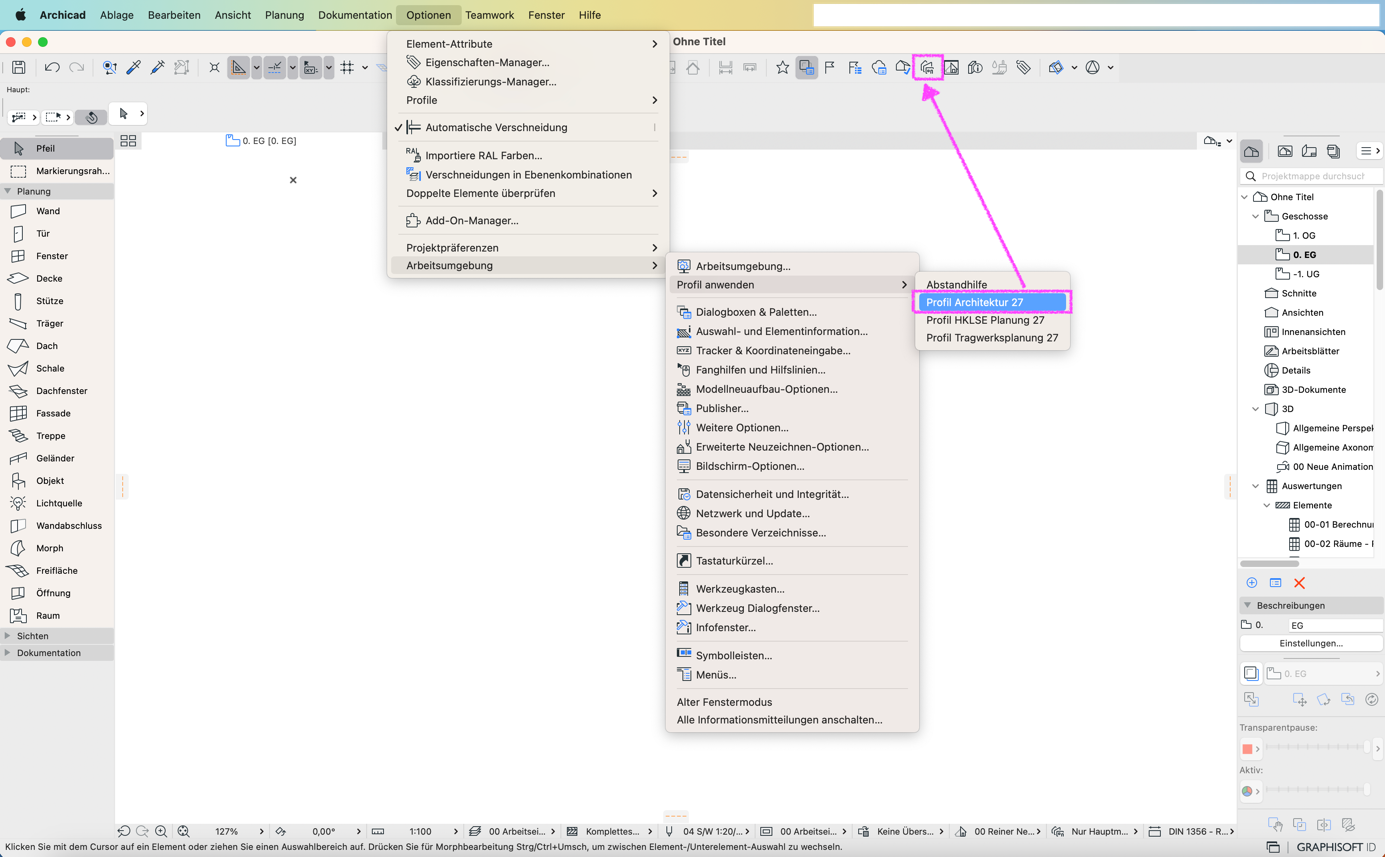The height and width of the screenshot is (857, 1385).
Task: Select the Dach tool
Action: [x=57, y=346]
